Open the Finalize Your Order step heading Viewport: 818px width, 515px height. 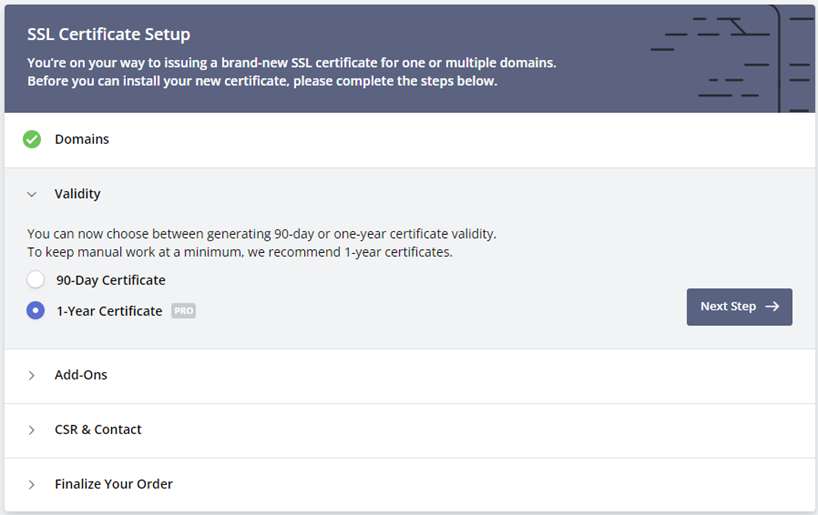[114, 484]
